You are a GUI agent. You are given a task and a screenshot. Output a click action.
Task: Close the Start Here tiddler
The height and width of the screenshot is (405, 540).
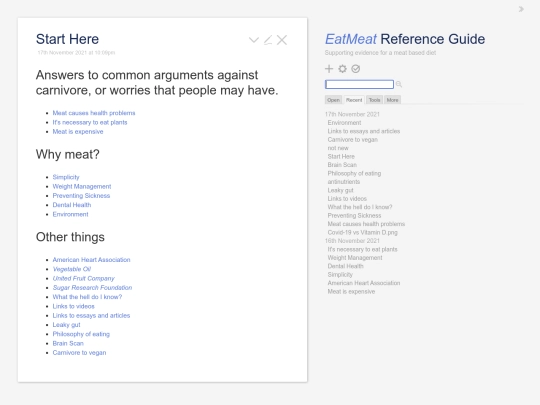click(282, 40)
